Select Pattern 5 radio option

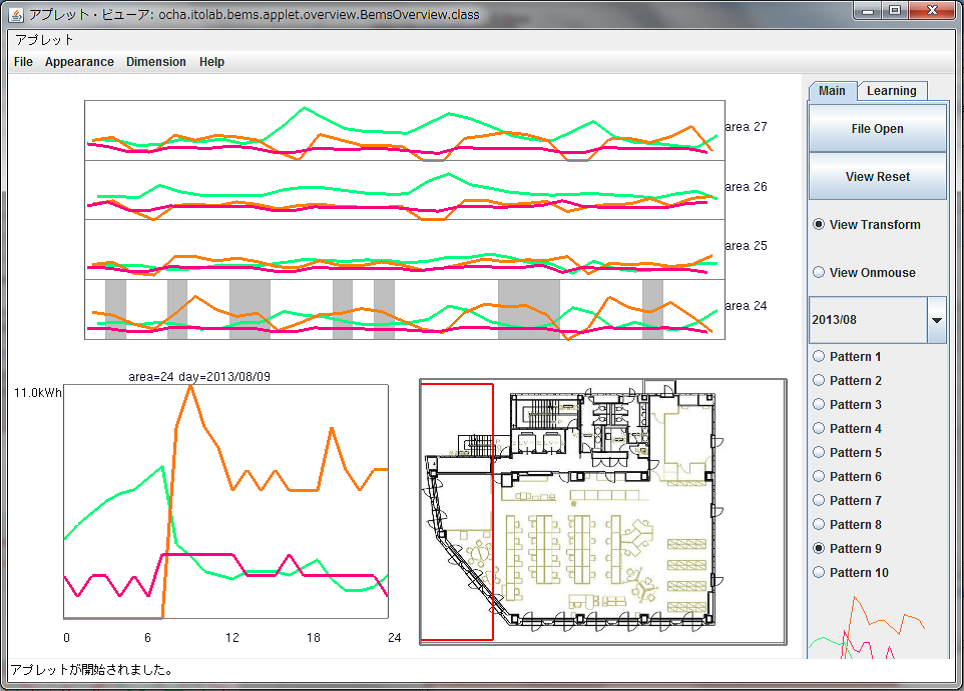click(x=820, y=453)
